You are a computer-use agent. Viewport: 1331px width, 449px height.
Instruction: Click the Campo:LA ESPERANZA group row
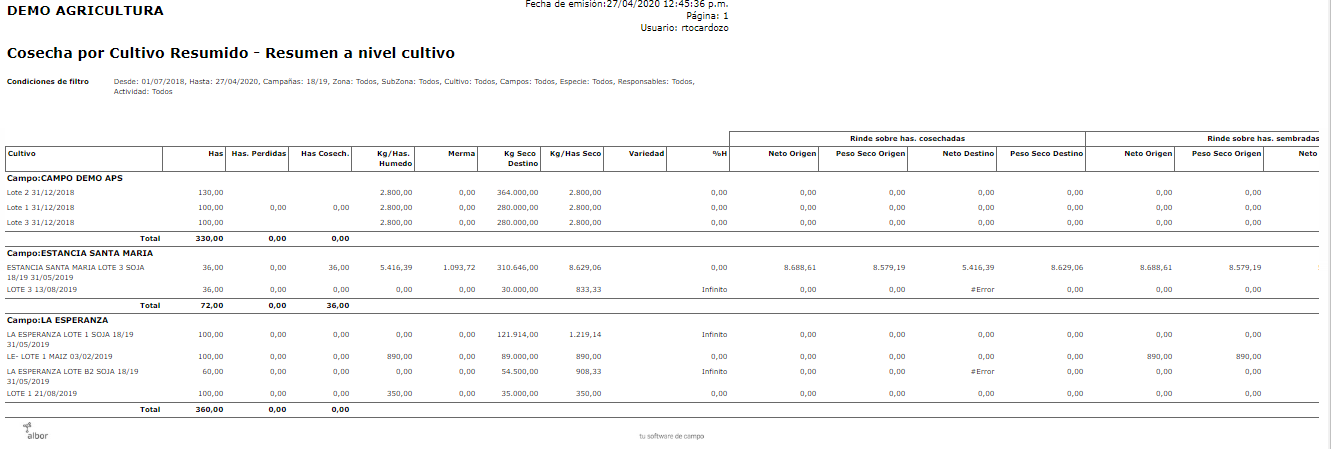[57, 320]
